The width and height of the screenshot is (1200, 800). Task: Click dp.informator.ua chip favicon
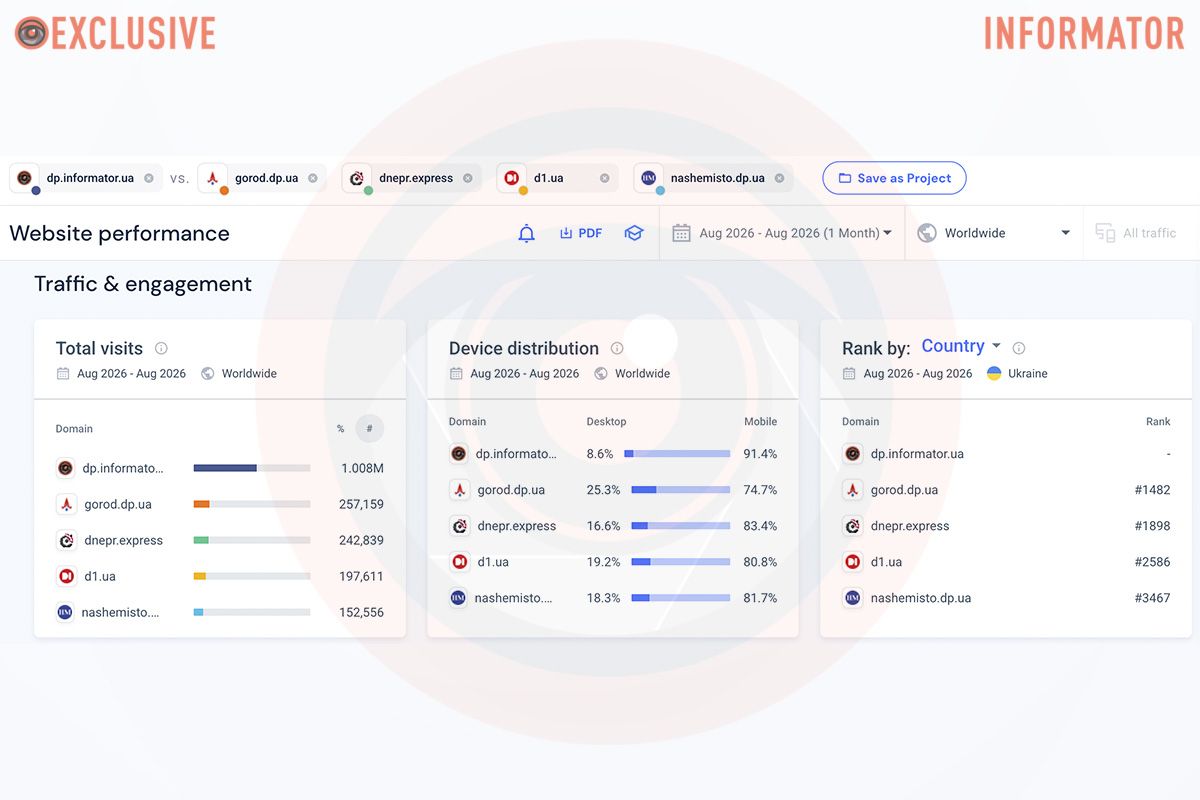[25, 178]
